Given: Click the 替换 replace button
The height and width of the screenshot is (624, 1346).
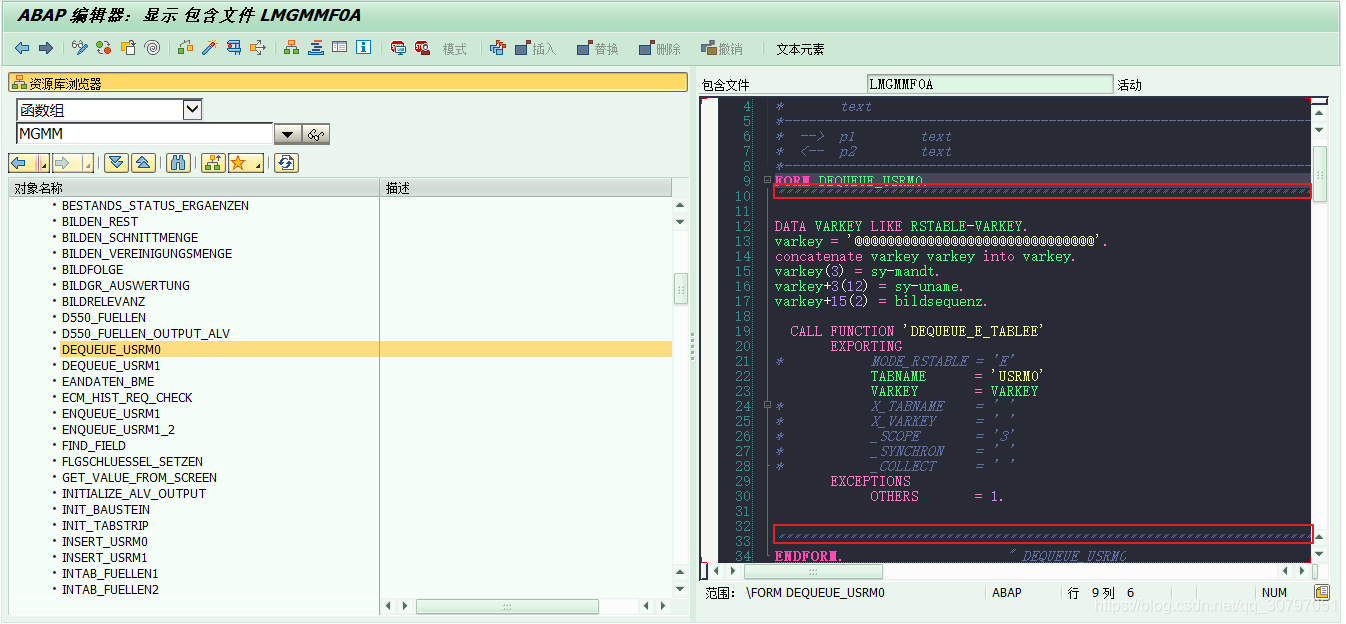Looking at the screenshot, I should [x=598, y=49].
